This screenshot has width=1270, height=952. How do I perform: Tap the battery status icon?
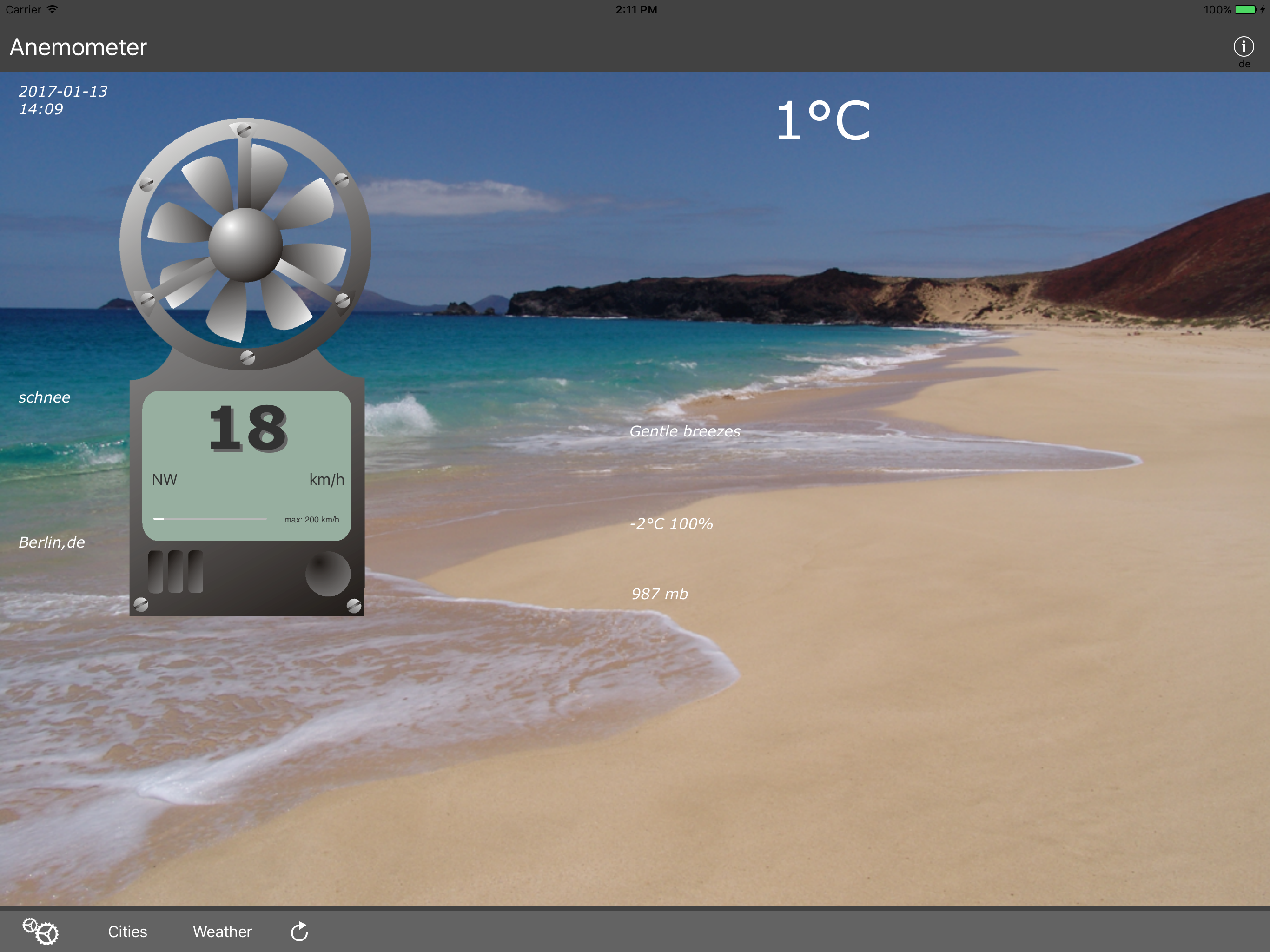1245,10
